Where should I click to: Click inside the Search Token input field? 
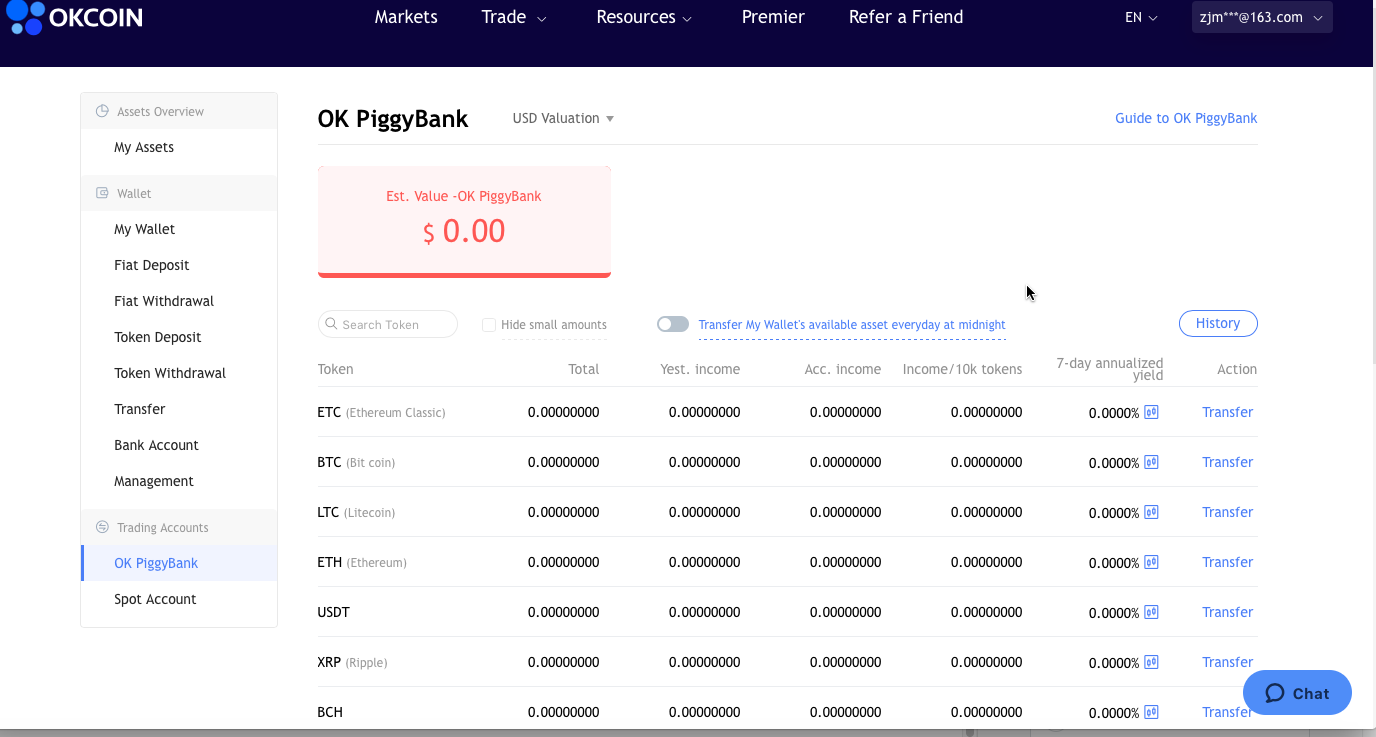click(x=390, y=324)
